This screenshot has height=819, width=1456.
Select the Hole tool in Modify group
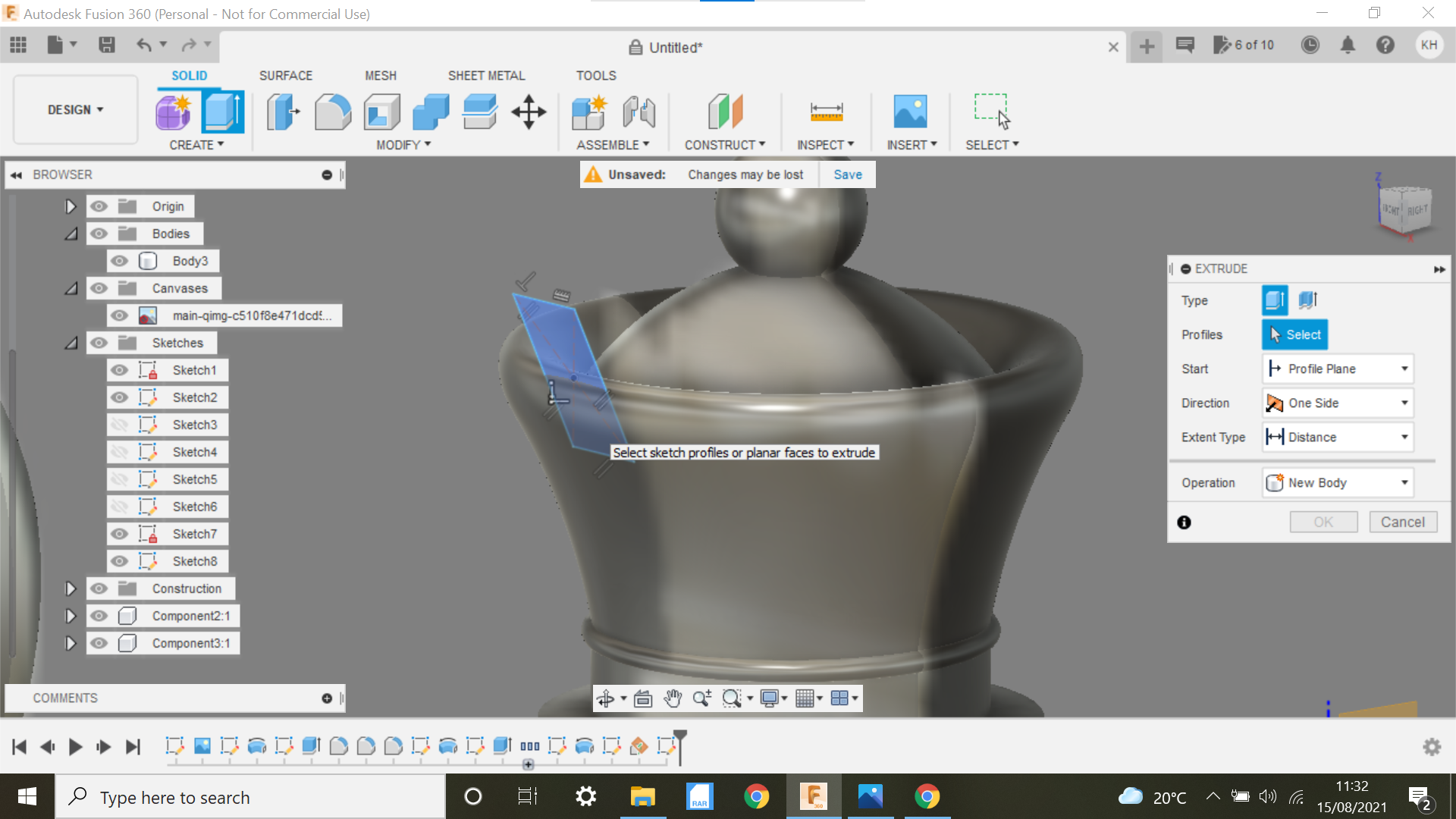(x=381, y=111)
